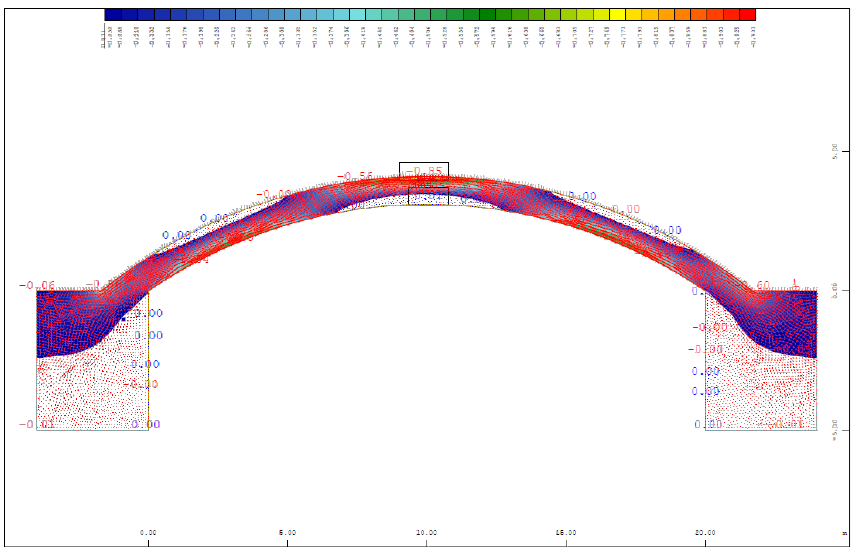The width and height of the screenshot is (853, 550).
Task: Pick the pure red swatch ending the legend
Action: (x=747, y=15)
